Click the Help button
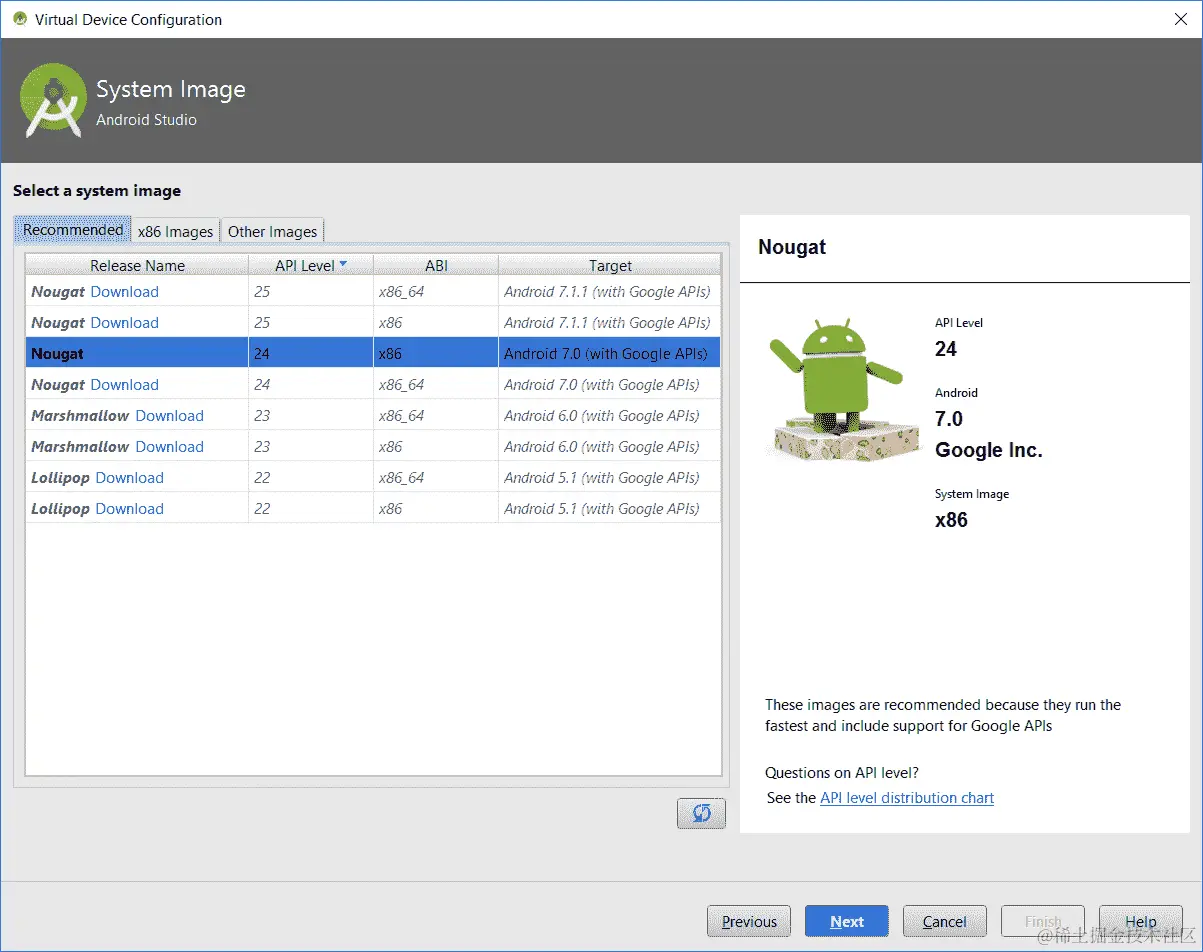 [1141, 922]
